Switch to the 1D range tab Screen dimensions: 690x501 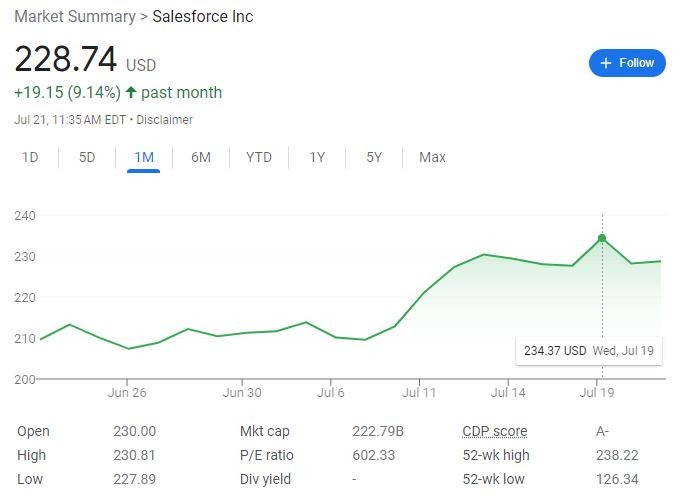pos(30,157)
